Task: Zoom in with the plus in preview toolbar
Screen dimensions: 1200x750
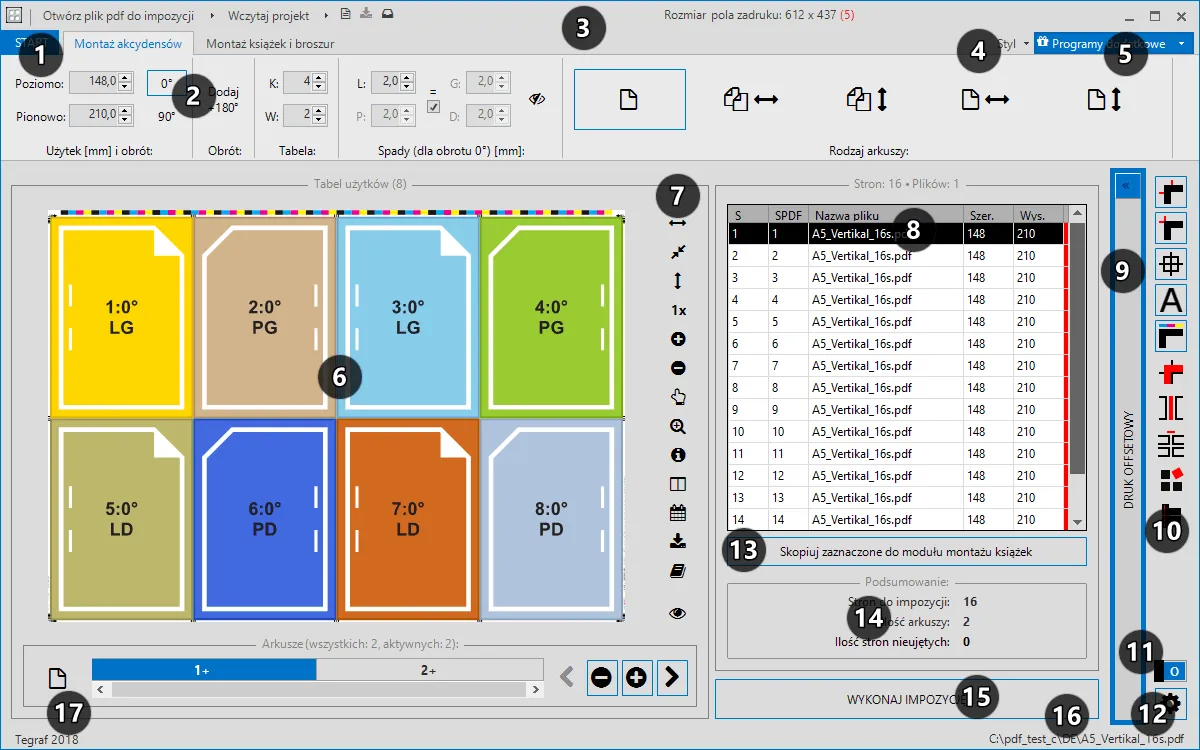Action: pos(678,339)
